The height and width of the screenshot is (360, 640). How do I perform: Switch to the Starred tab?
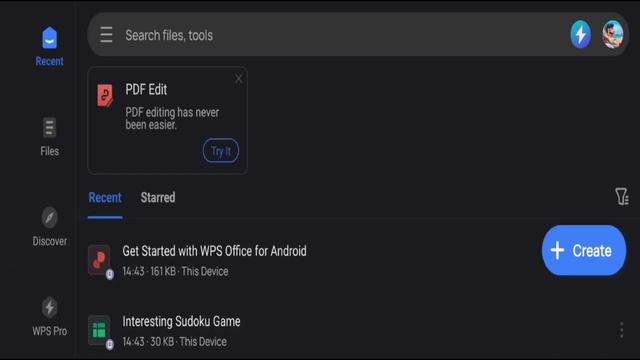click(158, 198)
